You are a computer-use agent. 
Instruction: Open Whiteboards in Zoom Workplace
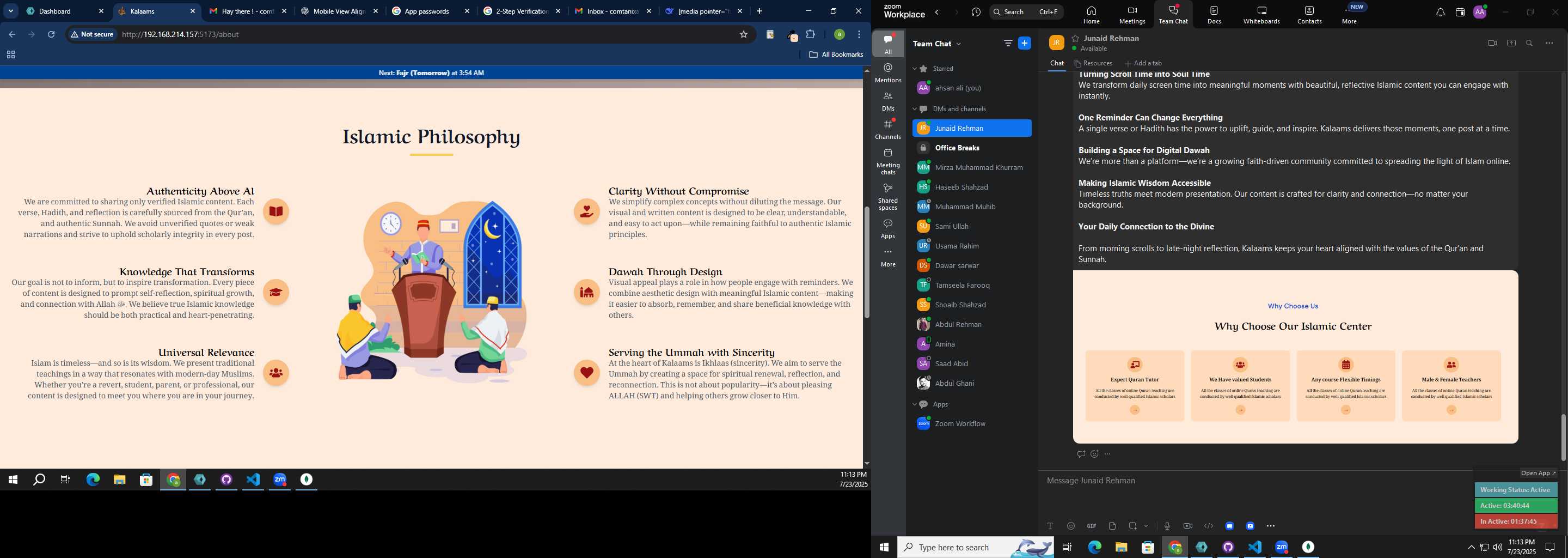pyautogui.click(x=1262, y=15)
